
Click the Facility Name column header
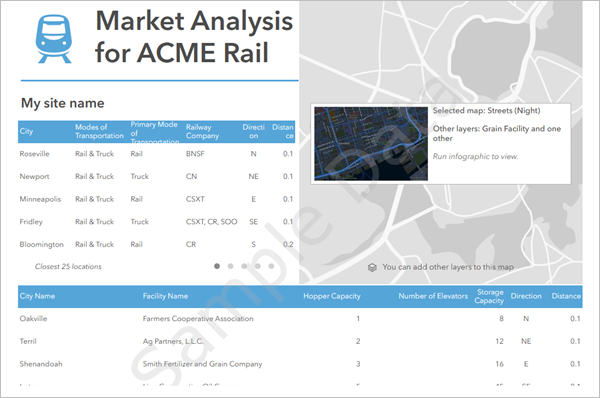coord(165,296)
